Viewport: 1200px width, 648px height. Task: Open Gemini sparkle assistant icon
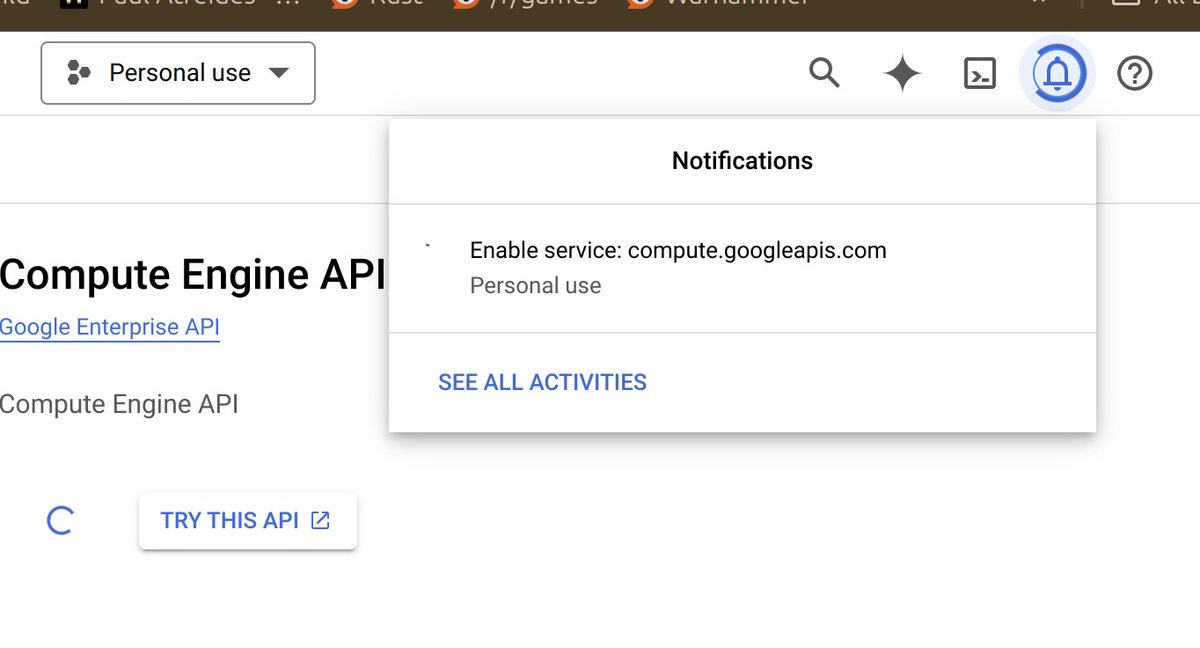tap(902, 73)
